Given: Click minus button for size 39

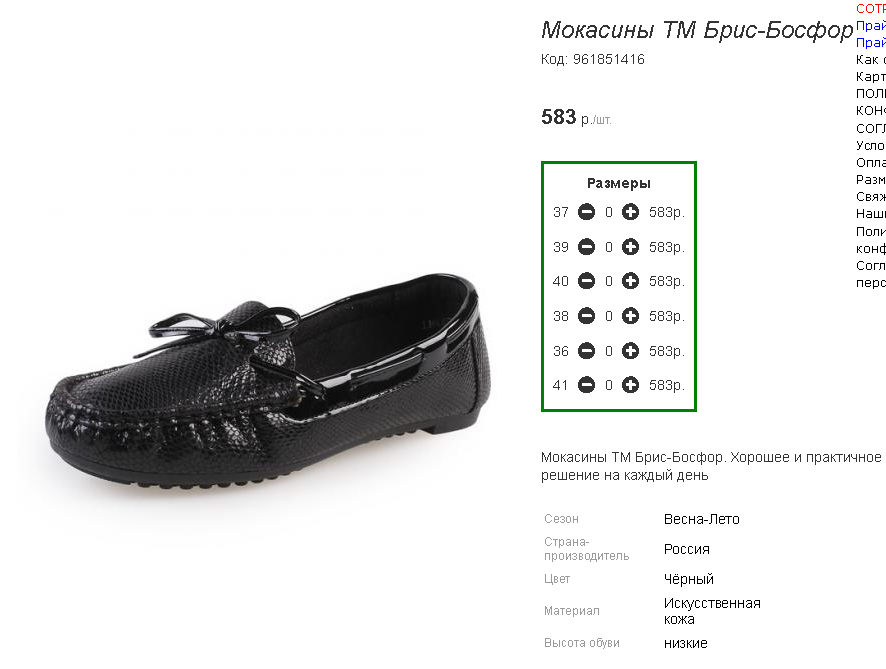Looking at the screenshot, I should (587, 247).
